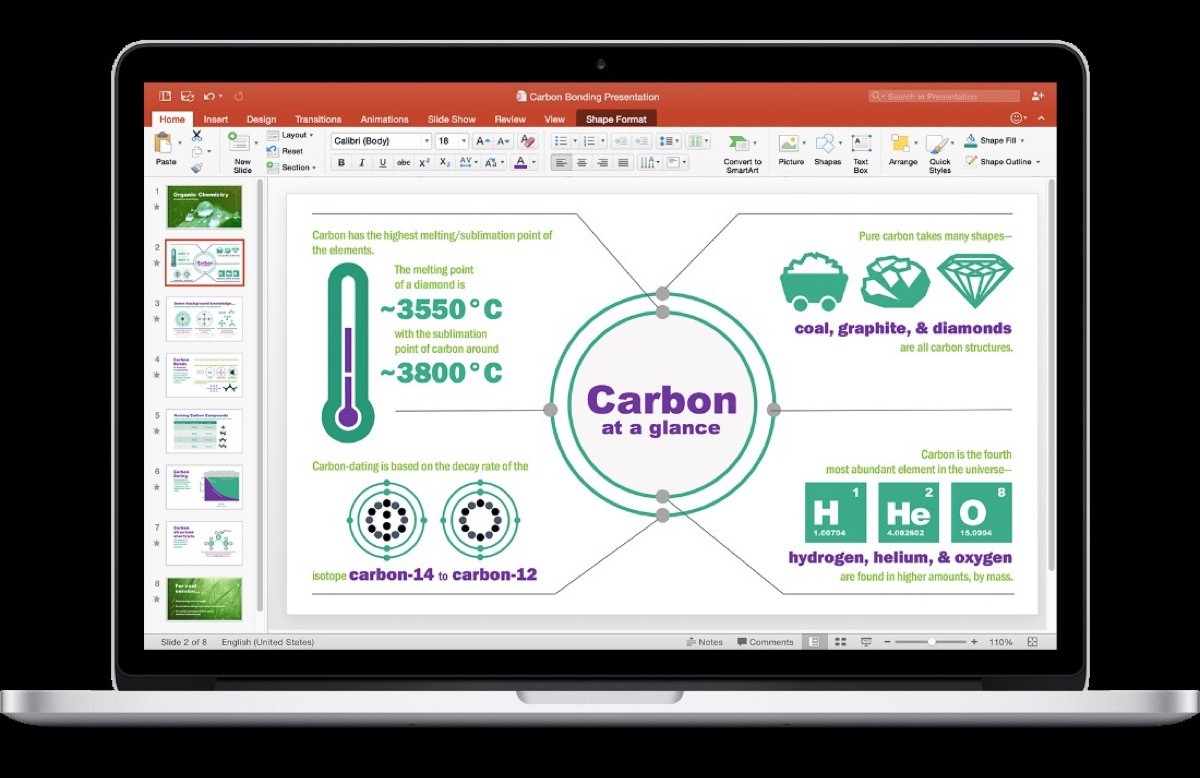Click the Format Painter brush icon

[x=197, y=168]
